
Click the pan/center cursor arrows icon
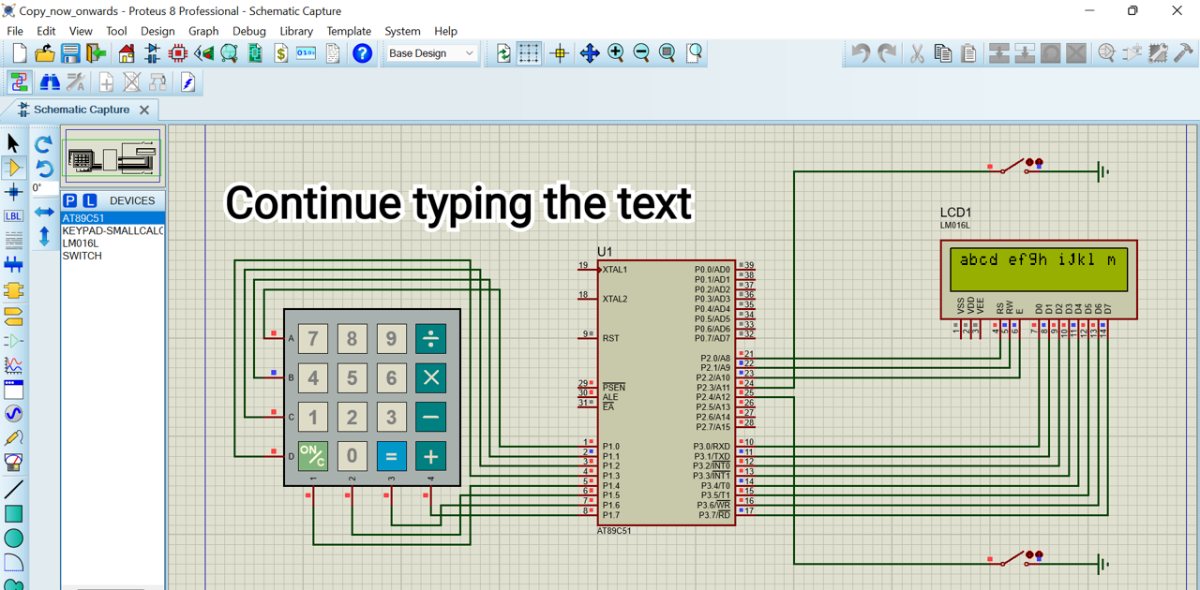coord(589,53)
